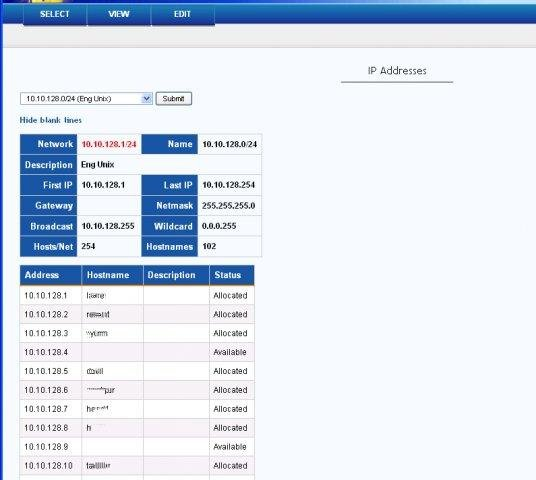Click the red 10.10.128.1/24 network link

coord(109,144)
